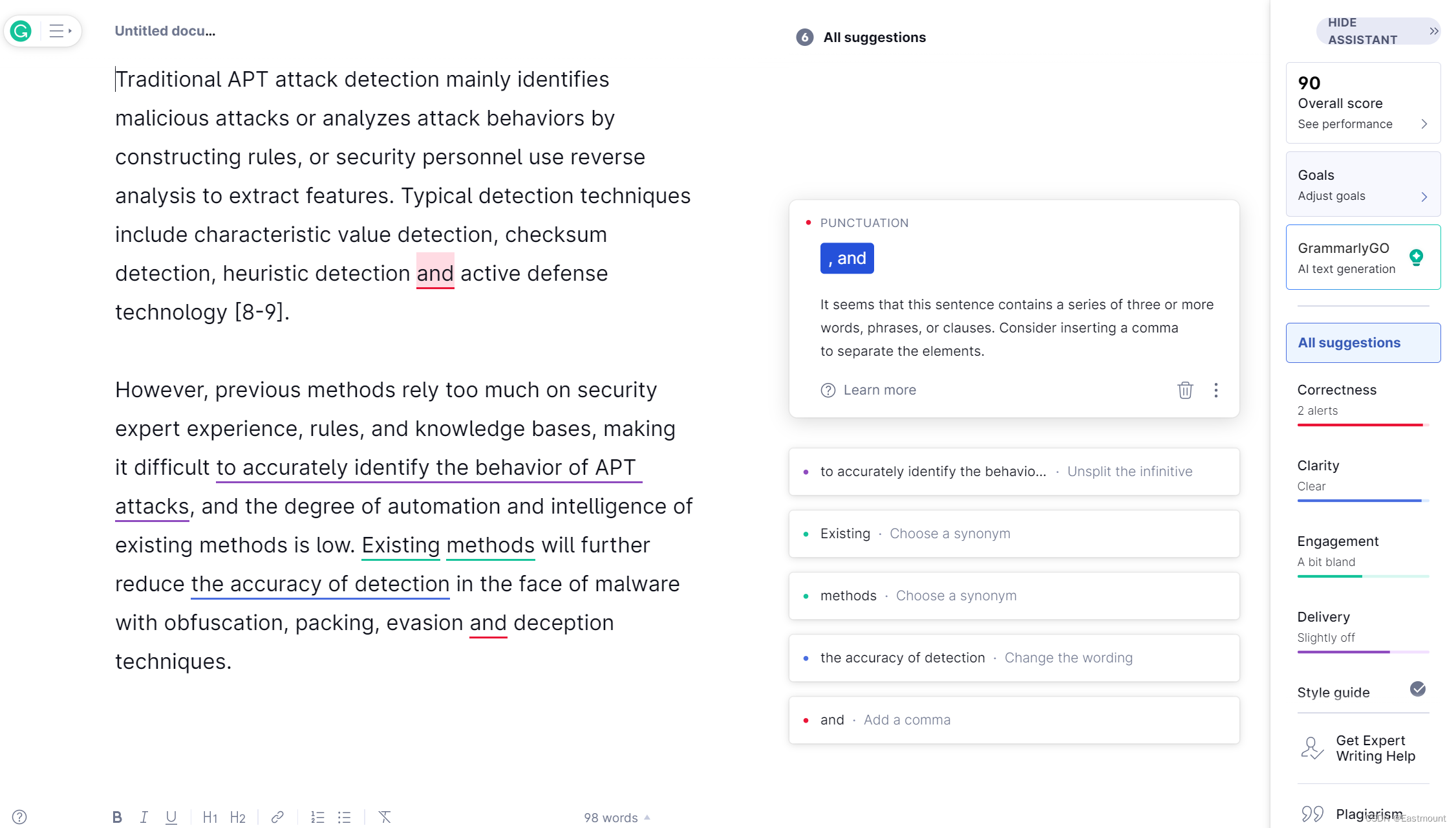Click the Underline formatting icon
The height and width of the screenshot is (828, 1456).
172,818
